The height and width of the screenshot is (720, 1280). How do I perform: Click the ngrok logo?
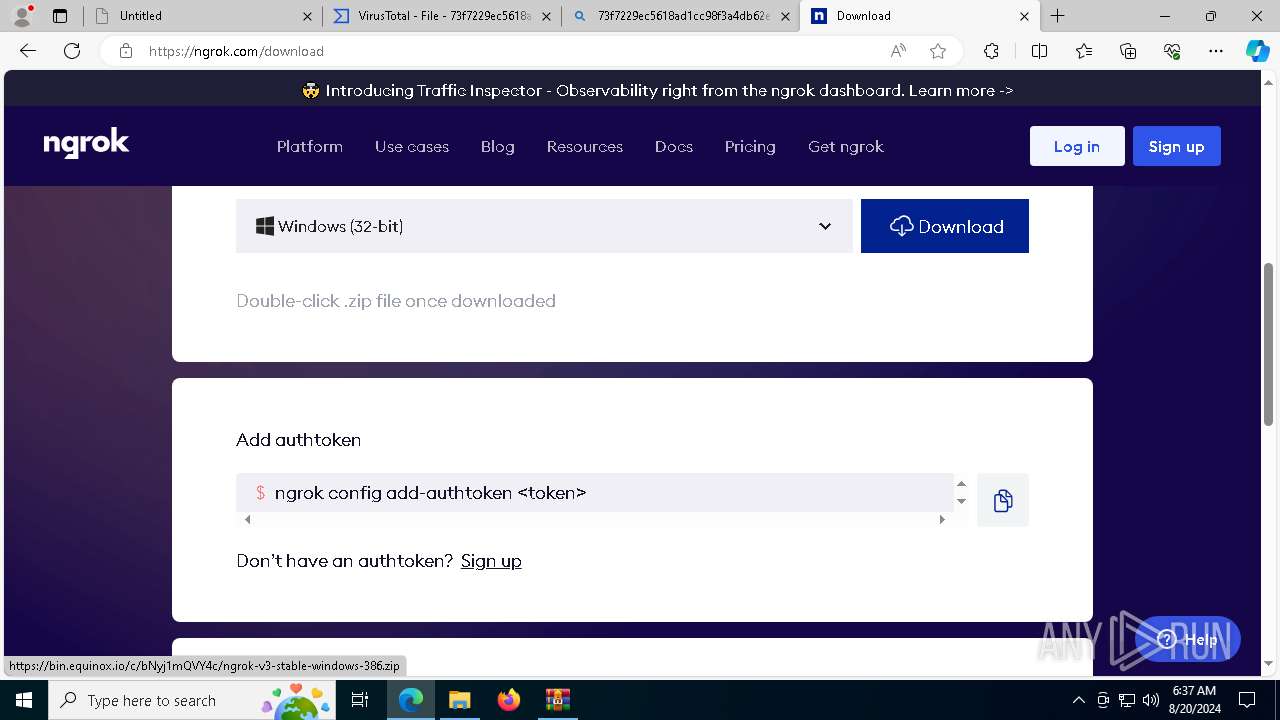[87, 145]
